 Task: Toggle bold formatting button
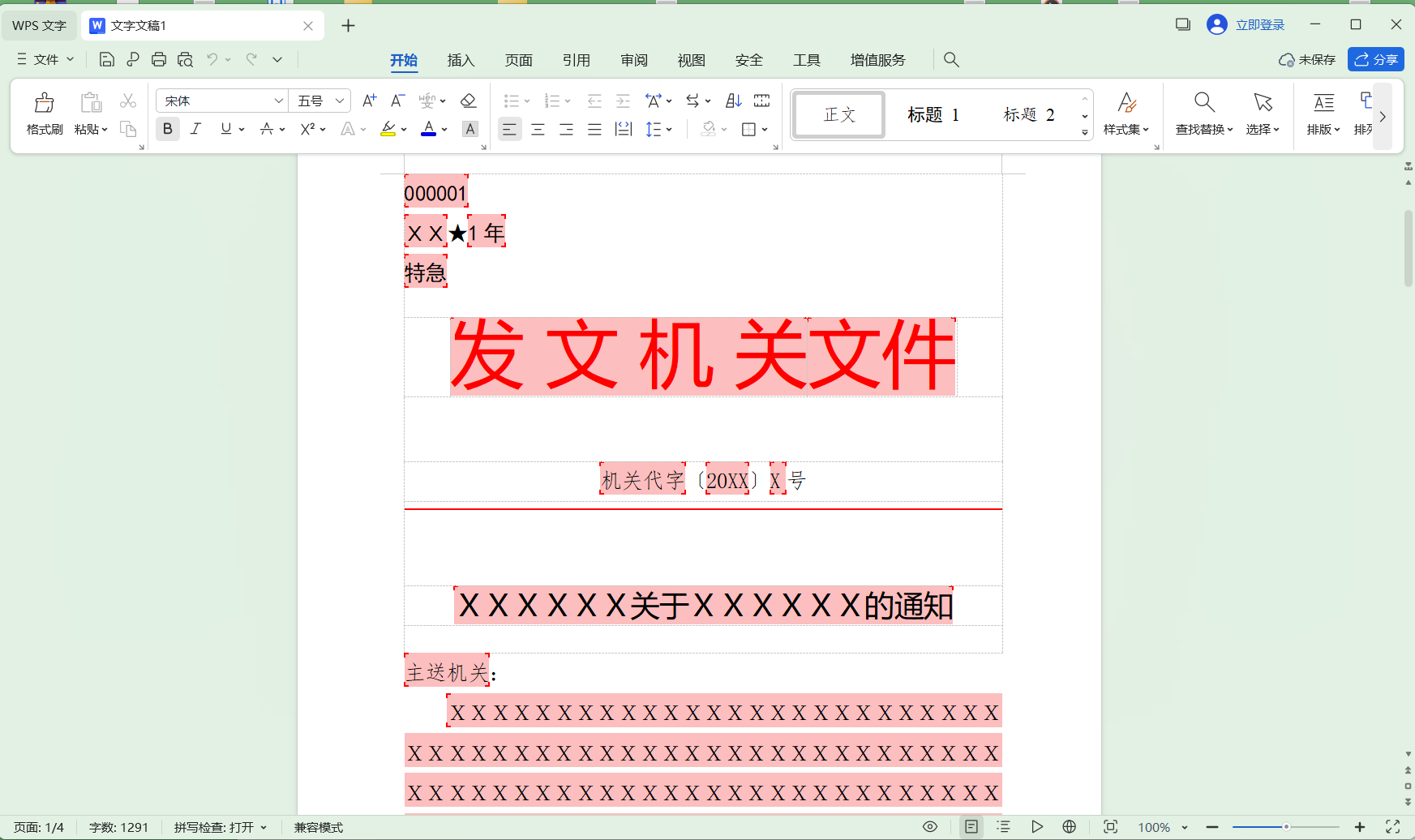pos(168,129)
